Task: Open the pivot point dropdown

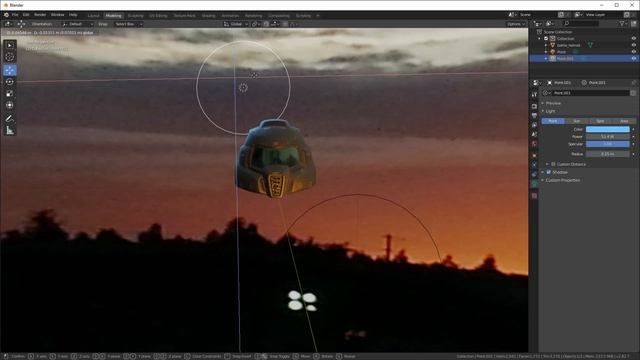Action: [x=256, y=24]
